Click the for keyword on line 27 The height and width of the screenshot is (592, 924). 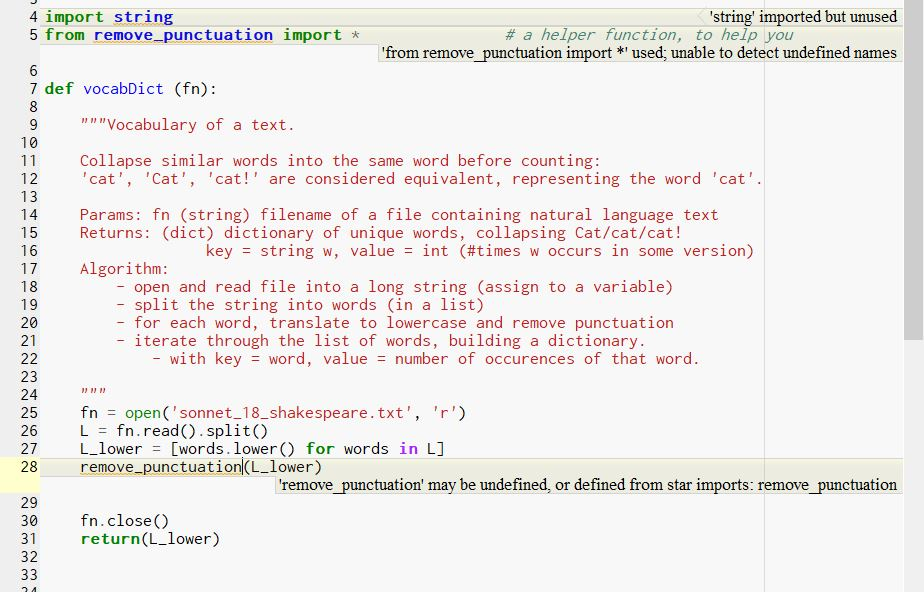(x=320, y=448)
